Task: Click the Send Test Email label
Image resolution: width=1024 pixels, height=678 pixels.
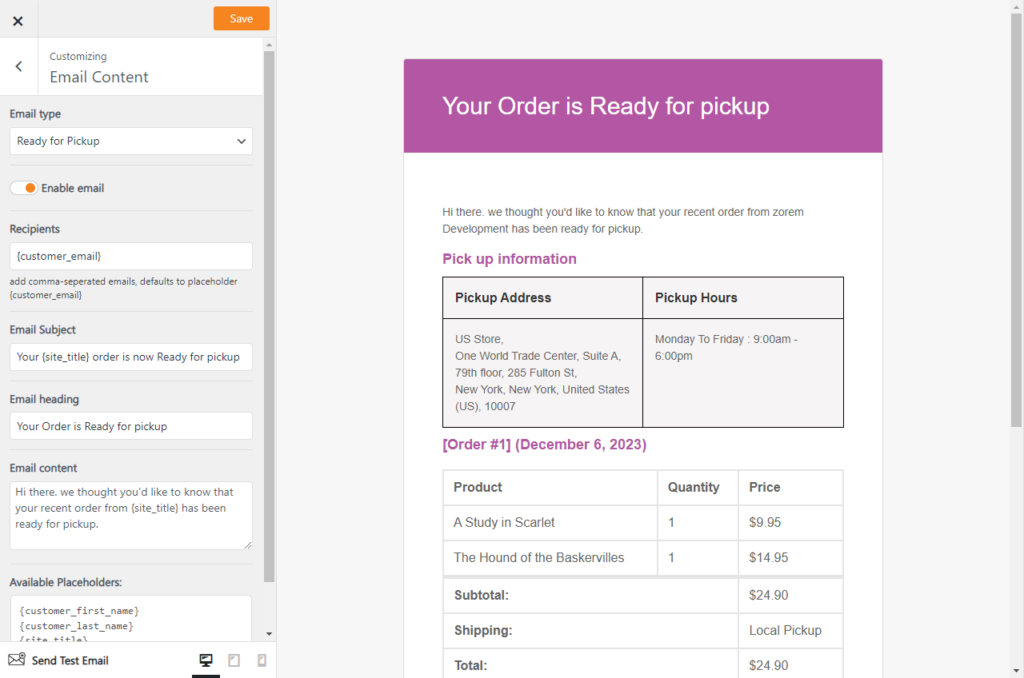Action: click(70, 660)
